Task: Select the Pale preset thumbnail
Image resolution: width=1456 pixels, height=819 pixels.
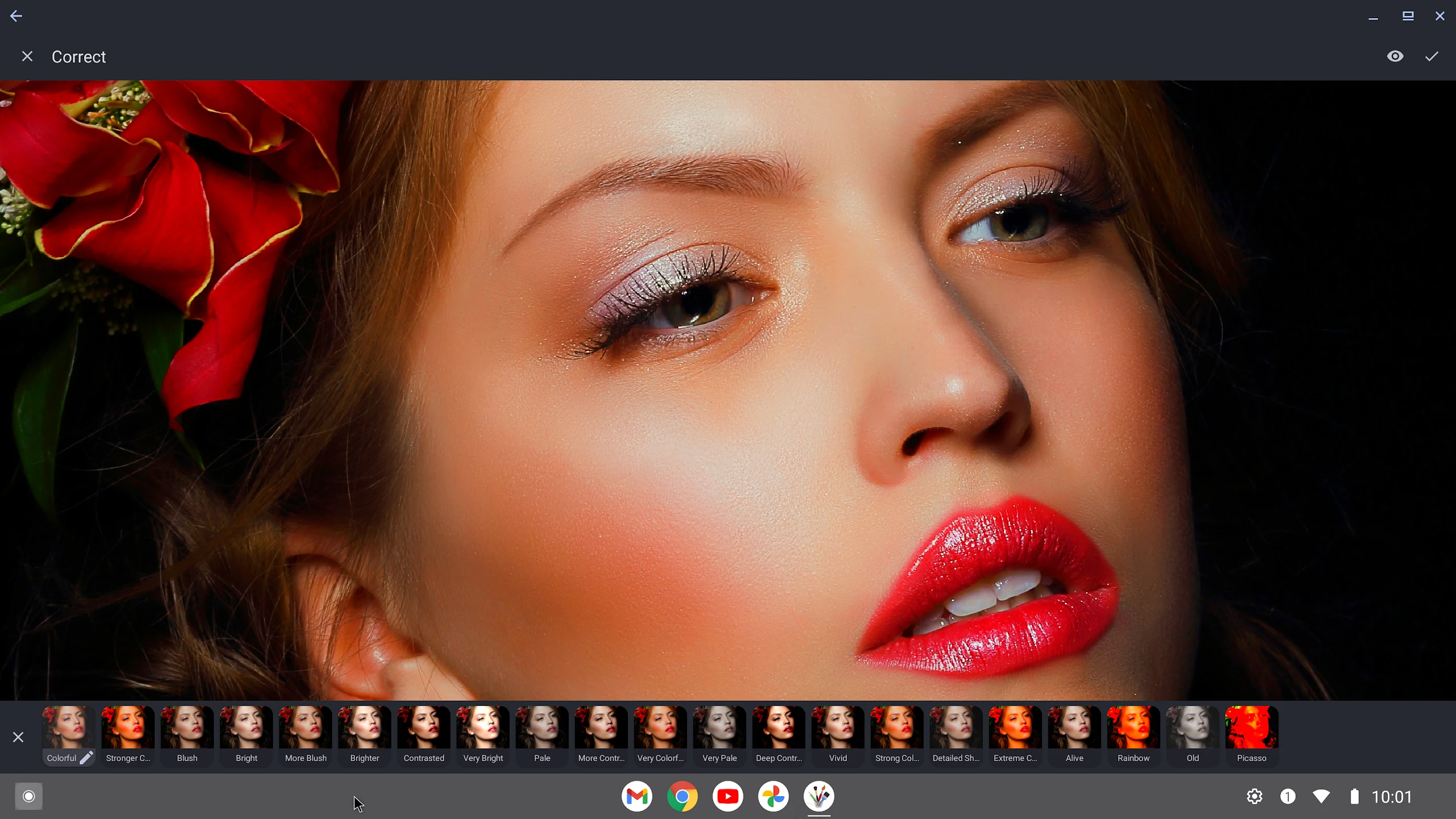Action: pyautogui.click(x=542, y=728)
